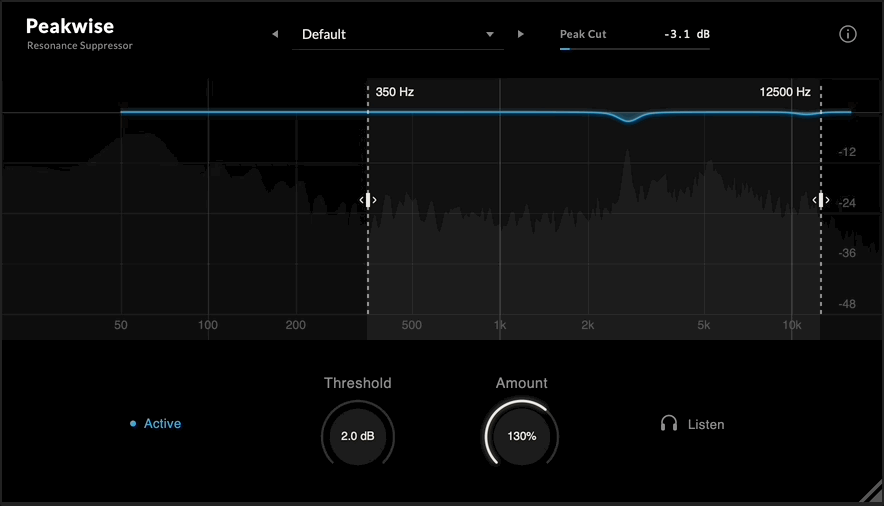
Task: Click the 350 Hz frequency label
Action: [x=395, y=92]
